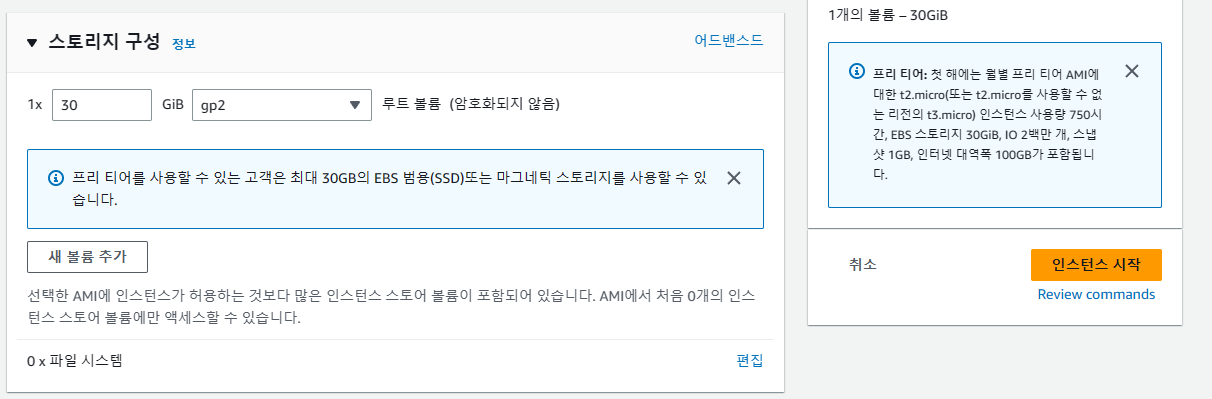
Task: Click info icon in EBS 30GB notice
Action: tap(56, 178)
